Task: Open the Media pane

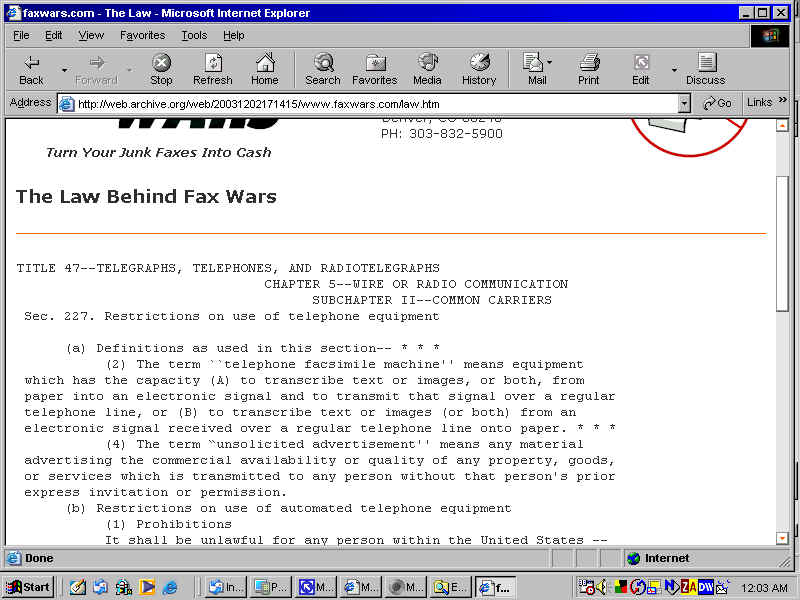Action: 427,70
